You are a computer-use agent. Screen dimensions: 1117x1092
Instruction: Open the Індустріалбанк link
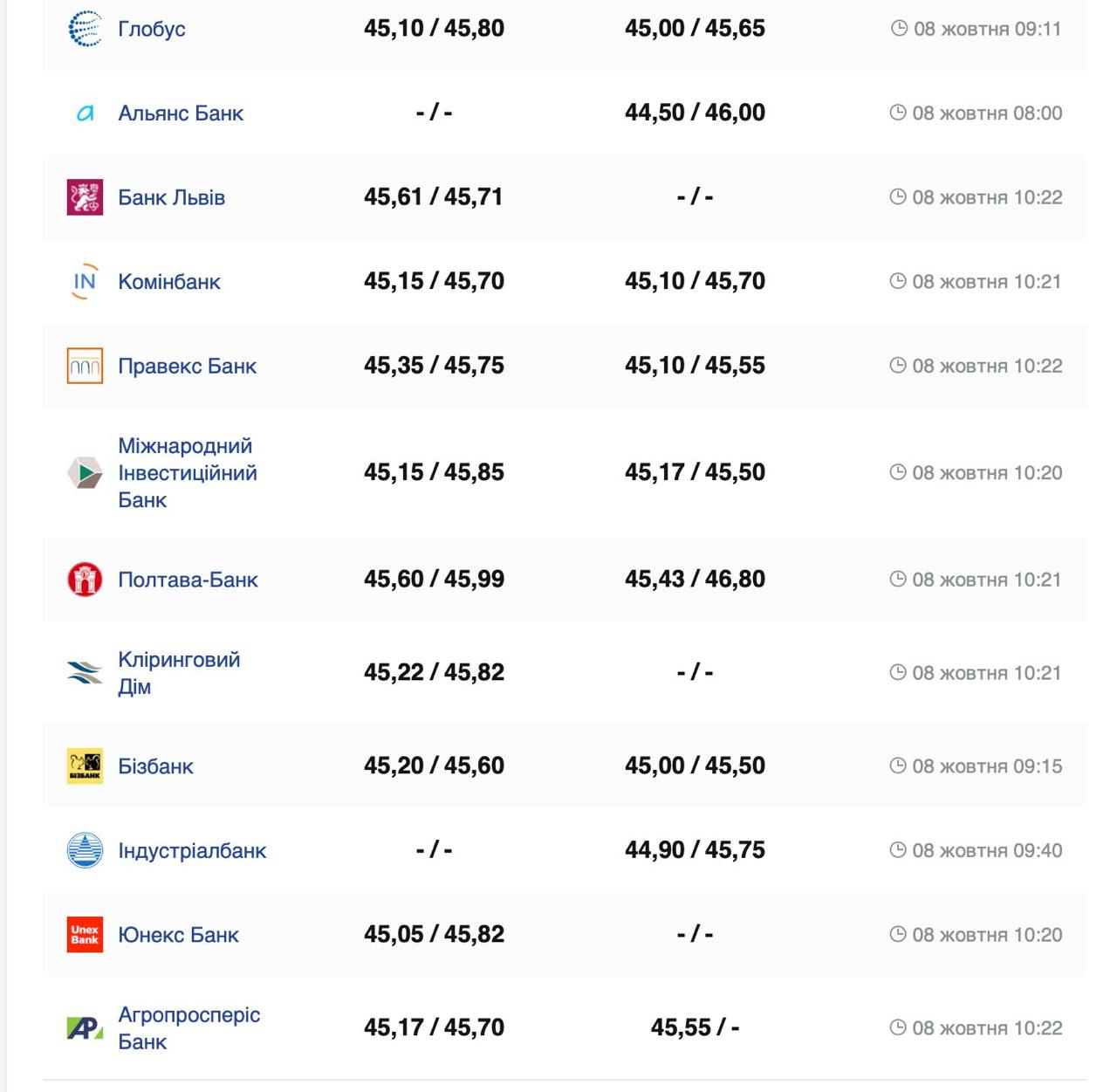192,851
